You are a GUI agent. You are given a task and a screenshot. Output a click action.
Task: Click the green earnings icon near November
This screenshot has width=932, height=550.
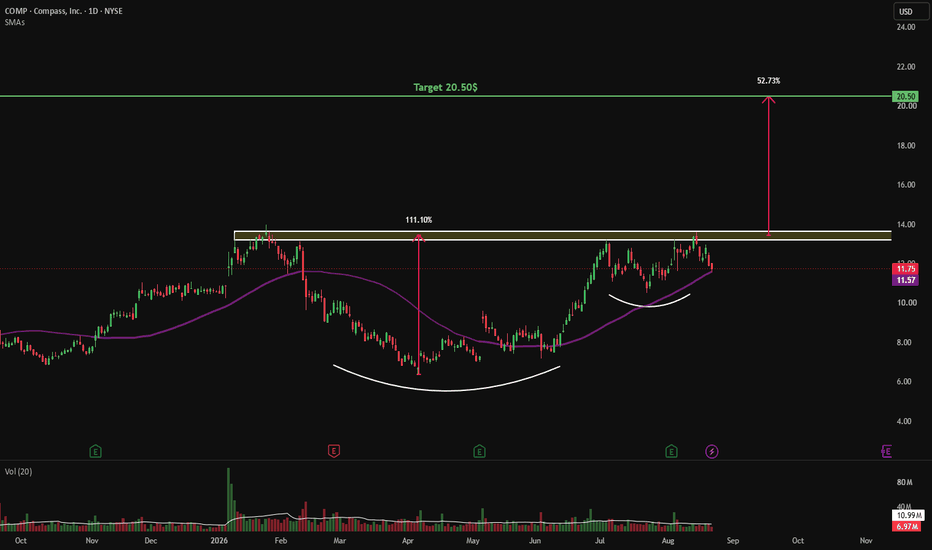click(95, 451)
